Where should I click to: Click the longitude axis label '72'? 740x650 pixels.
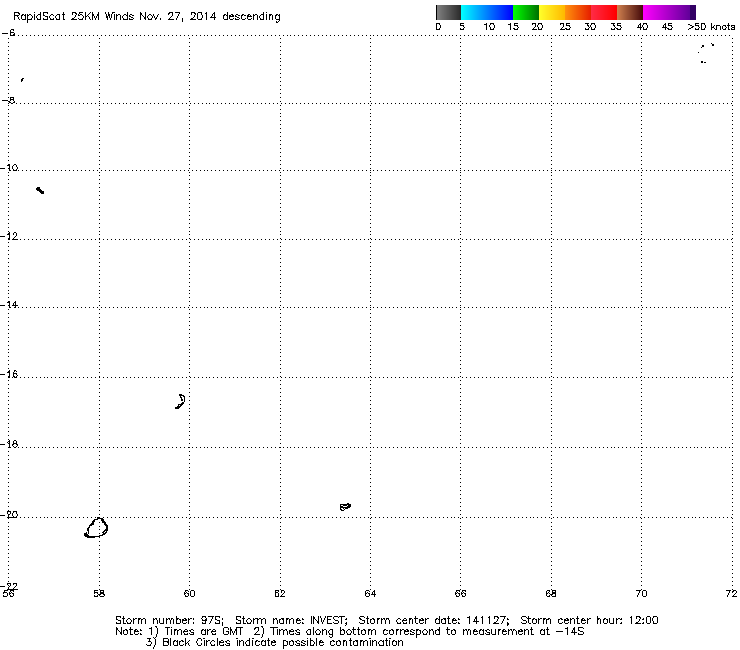tap(732, 593)
